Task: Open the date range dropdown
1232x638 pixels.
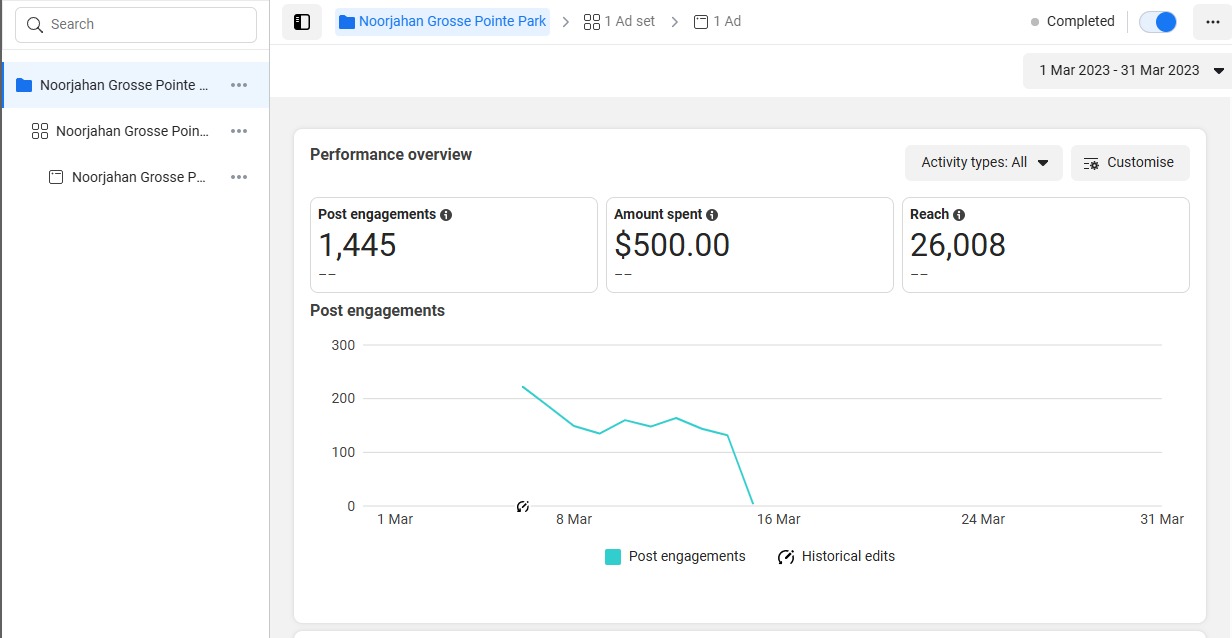Action: coord(1130,70)
